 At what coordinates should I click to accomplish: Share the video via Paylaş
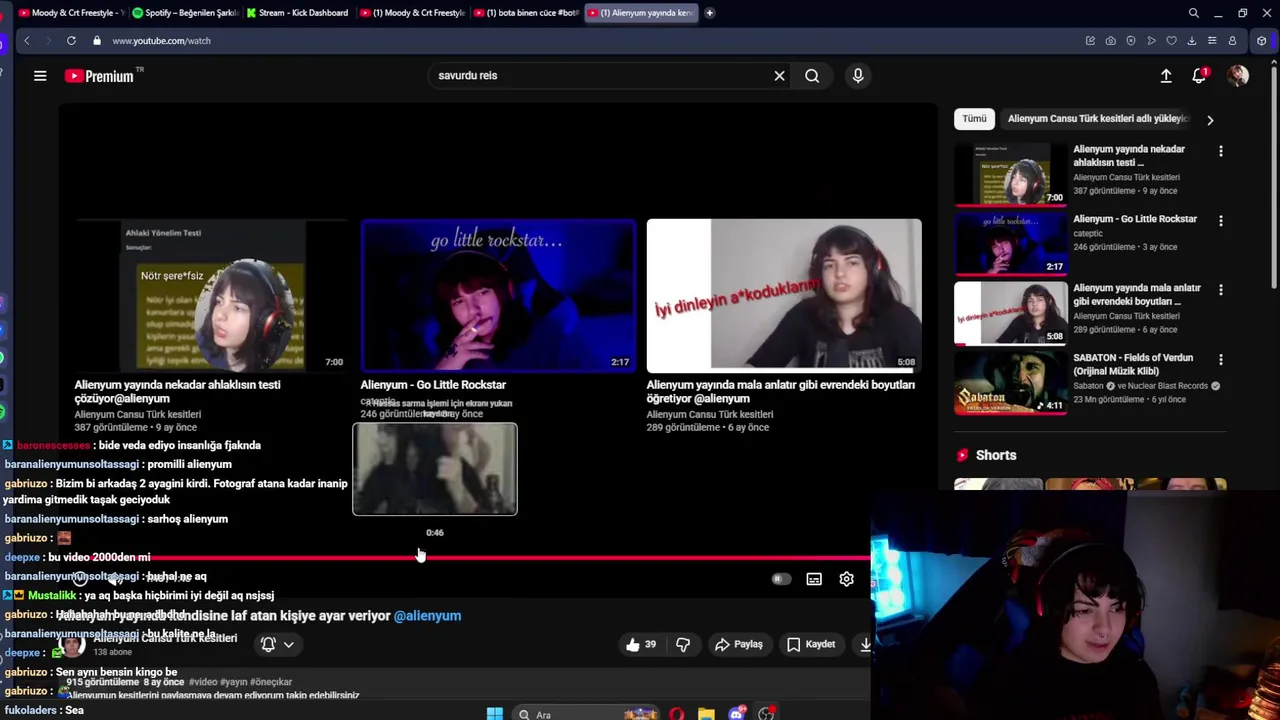[739, 644]
